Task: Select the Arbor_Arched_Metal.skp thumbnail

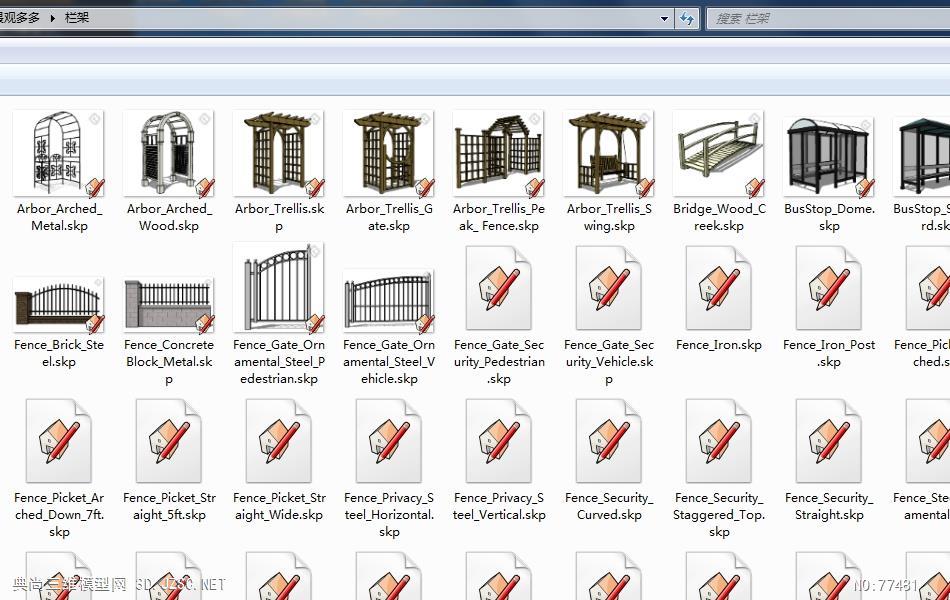Action: 59,153
